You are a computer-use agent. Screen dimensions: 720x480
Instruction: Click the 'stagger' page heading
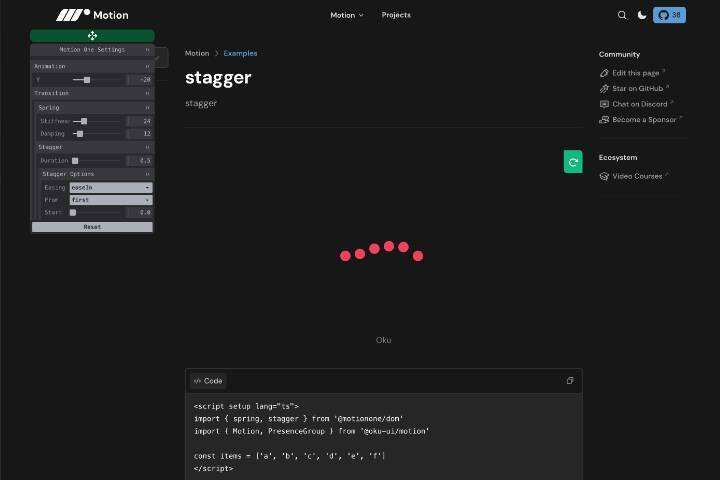pyautogui.click(x=218, y=78)
